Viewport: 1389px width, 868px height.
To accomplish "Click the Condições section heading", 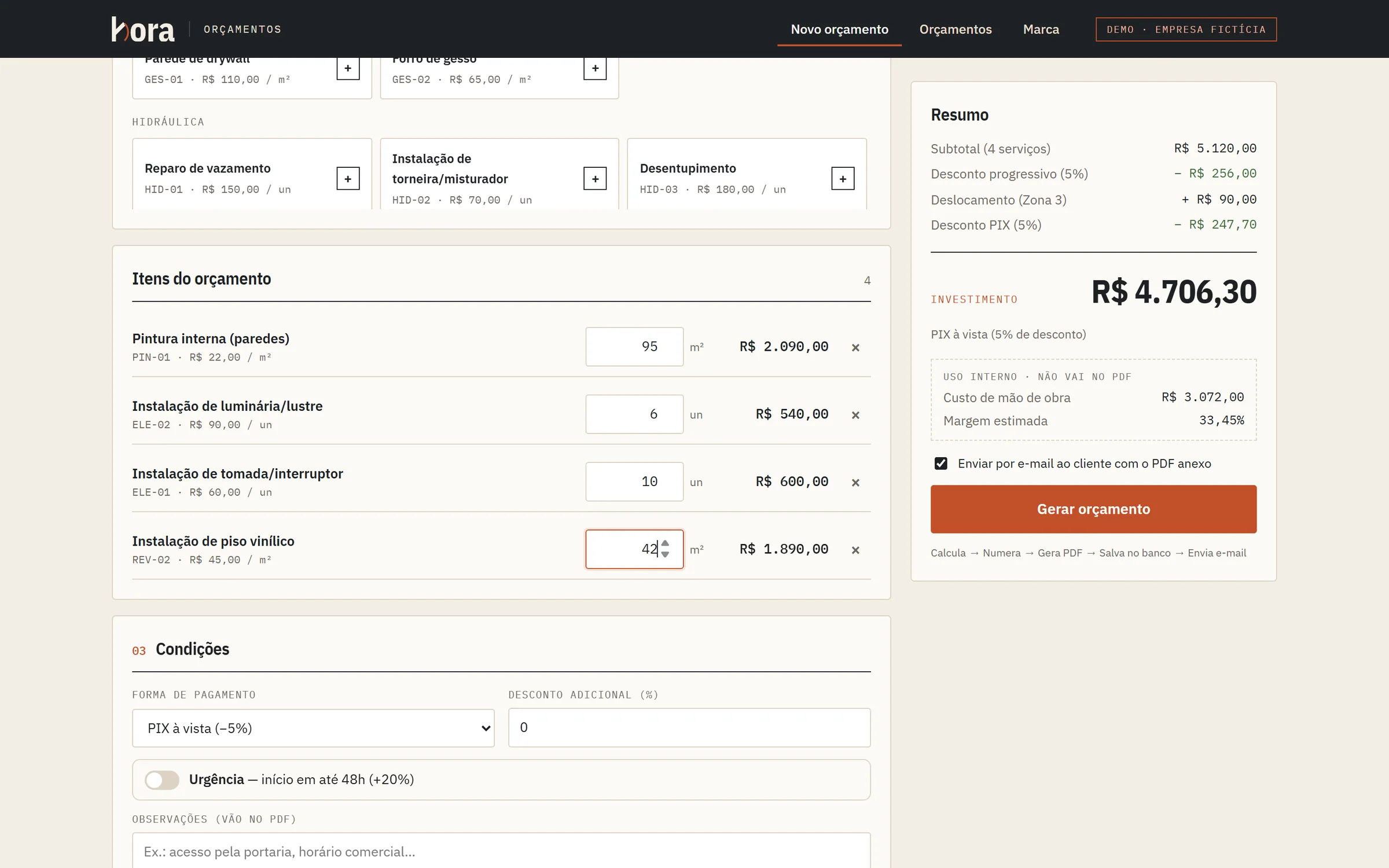I will [192, 649].
